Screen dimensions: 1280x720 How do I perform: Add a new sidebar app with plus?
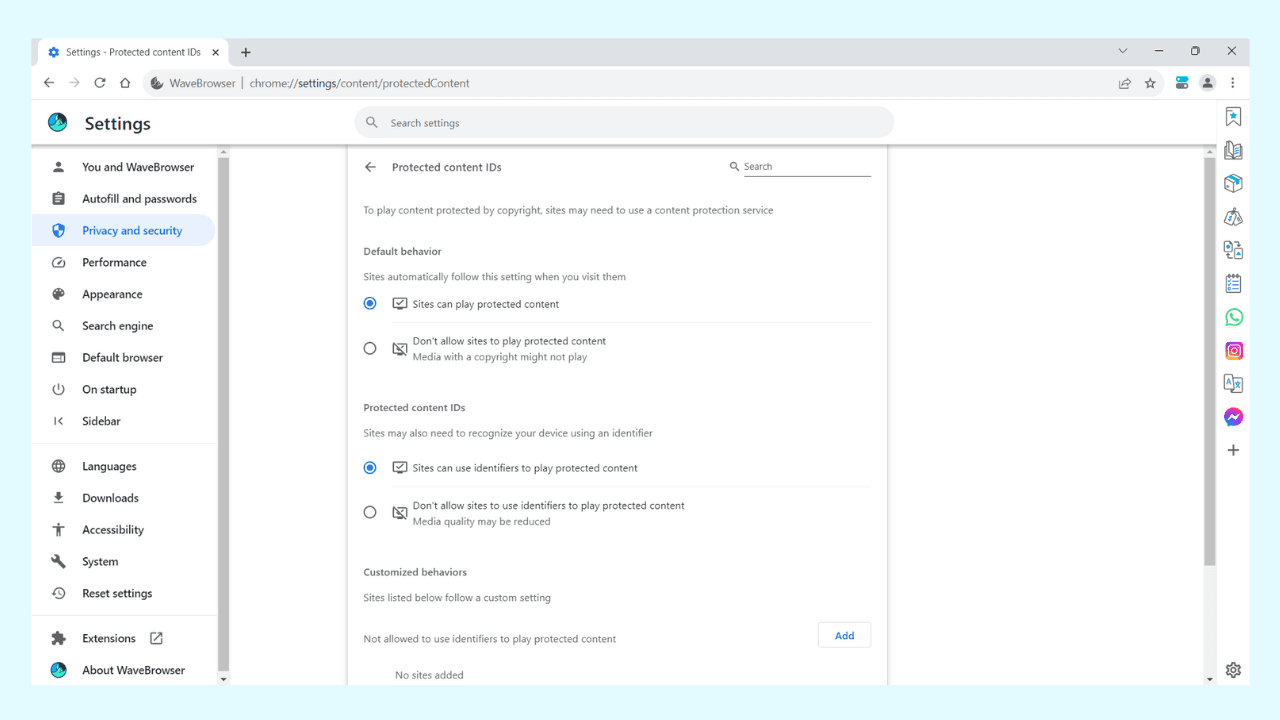pyautogui.click(x=1233, y=450)
